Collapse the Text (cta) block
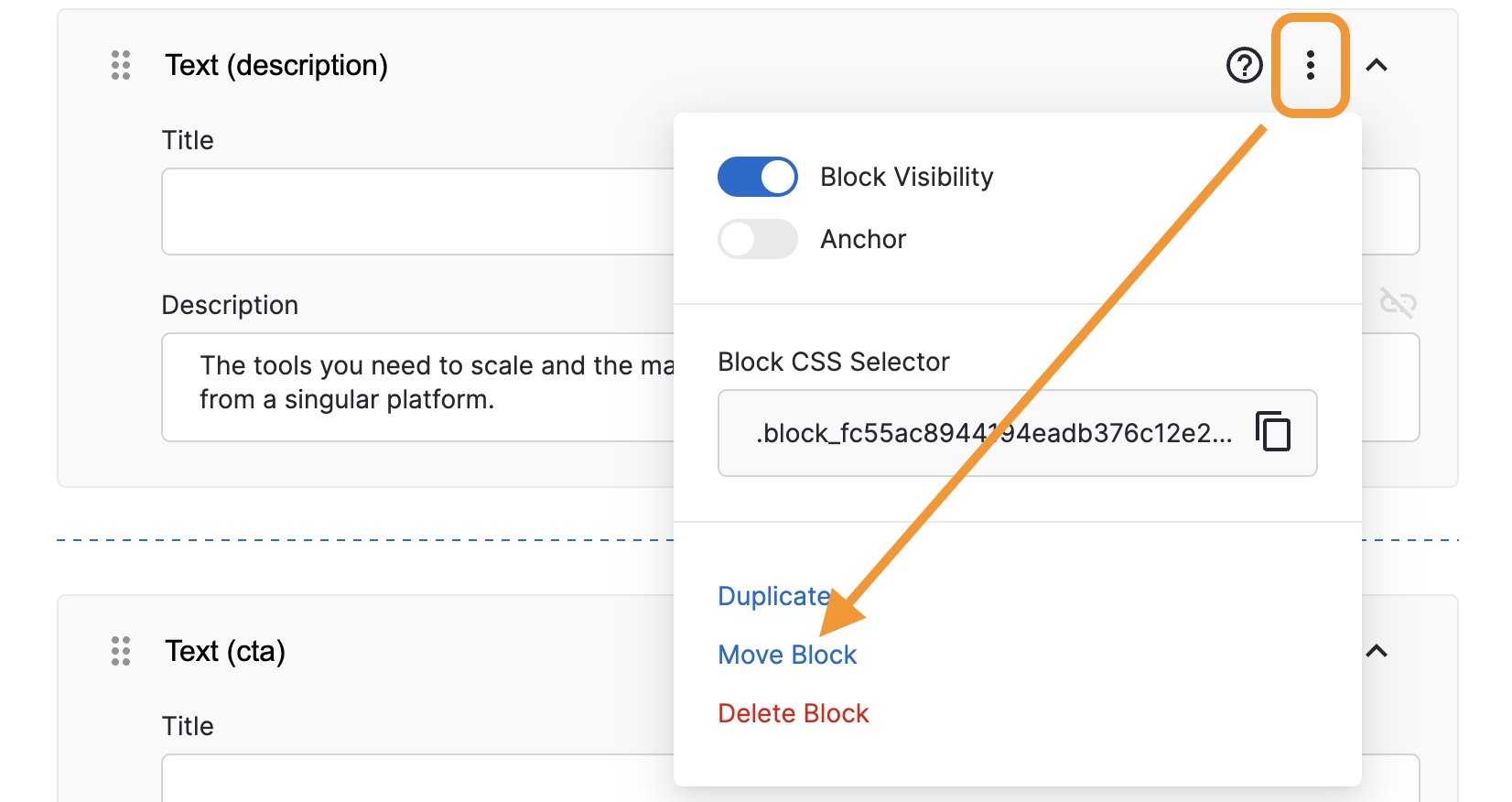Screen dimensions: 1512x802 click(x=1377, y=651)
